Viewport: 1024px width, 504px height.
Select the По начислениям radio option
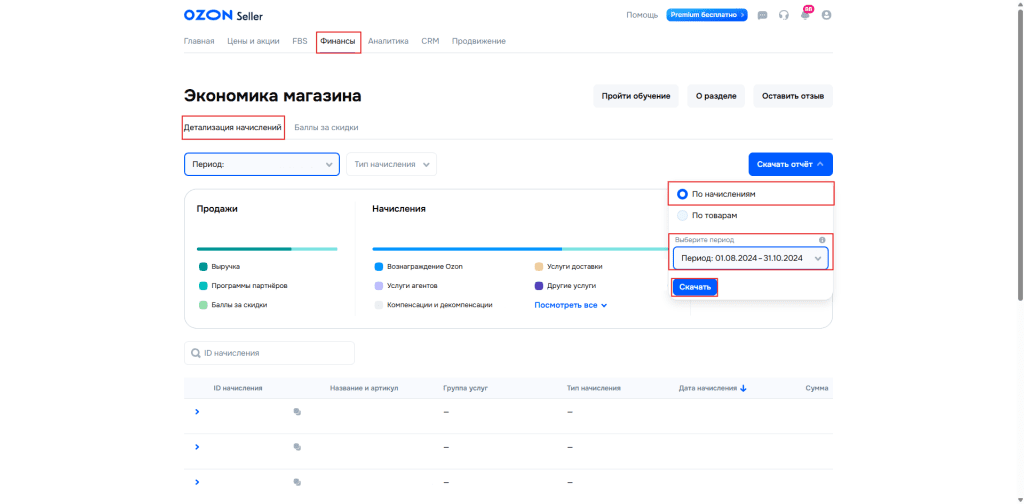pyautogui.click(x=683, y=194)
